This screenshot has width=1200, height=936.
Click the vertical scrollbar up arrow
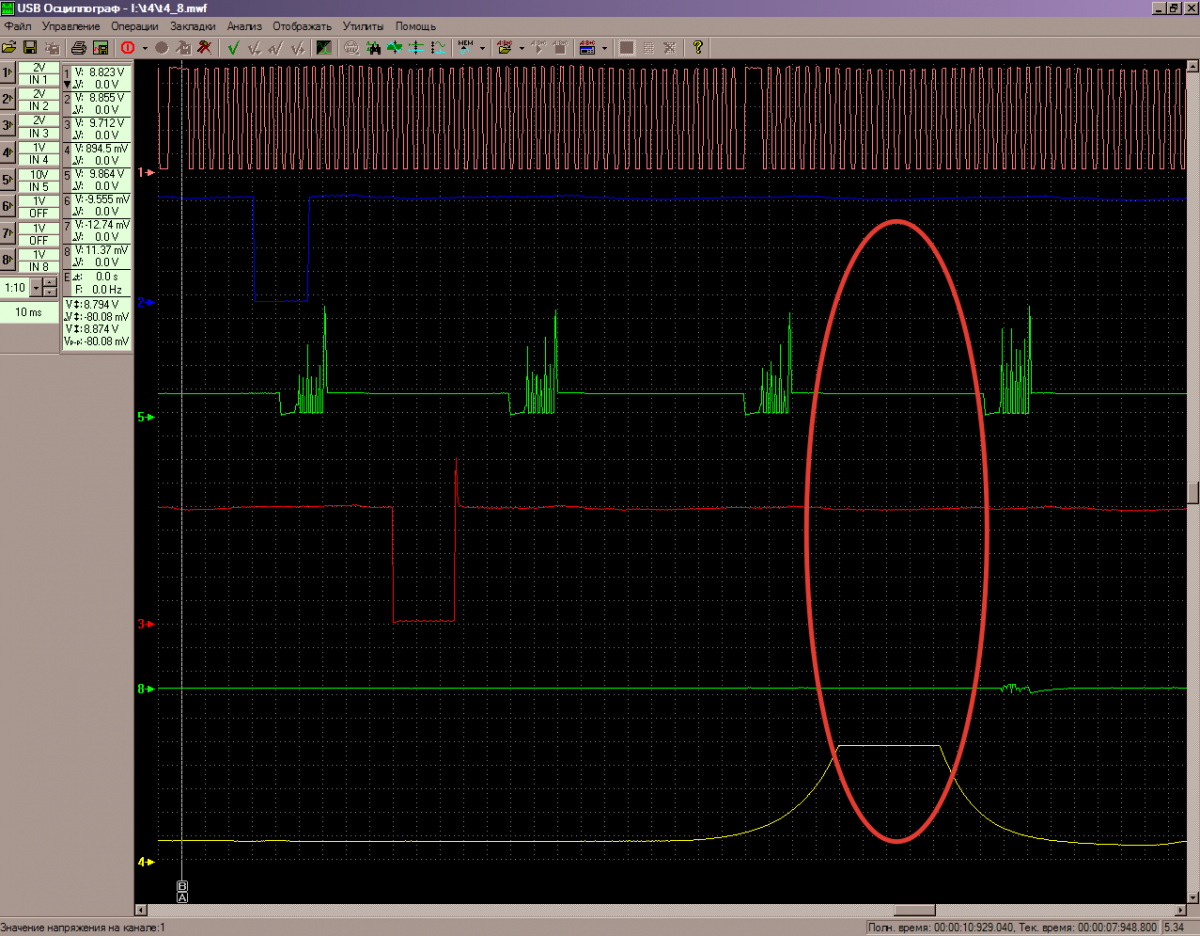pyautogui.click(x=1193, y=67)
